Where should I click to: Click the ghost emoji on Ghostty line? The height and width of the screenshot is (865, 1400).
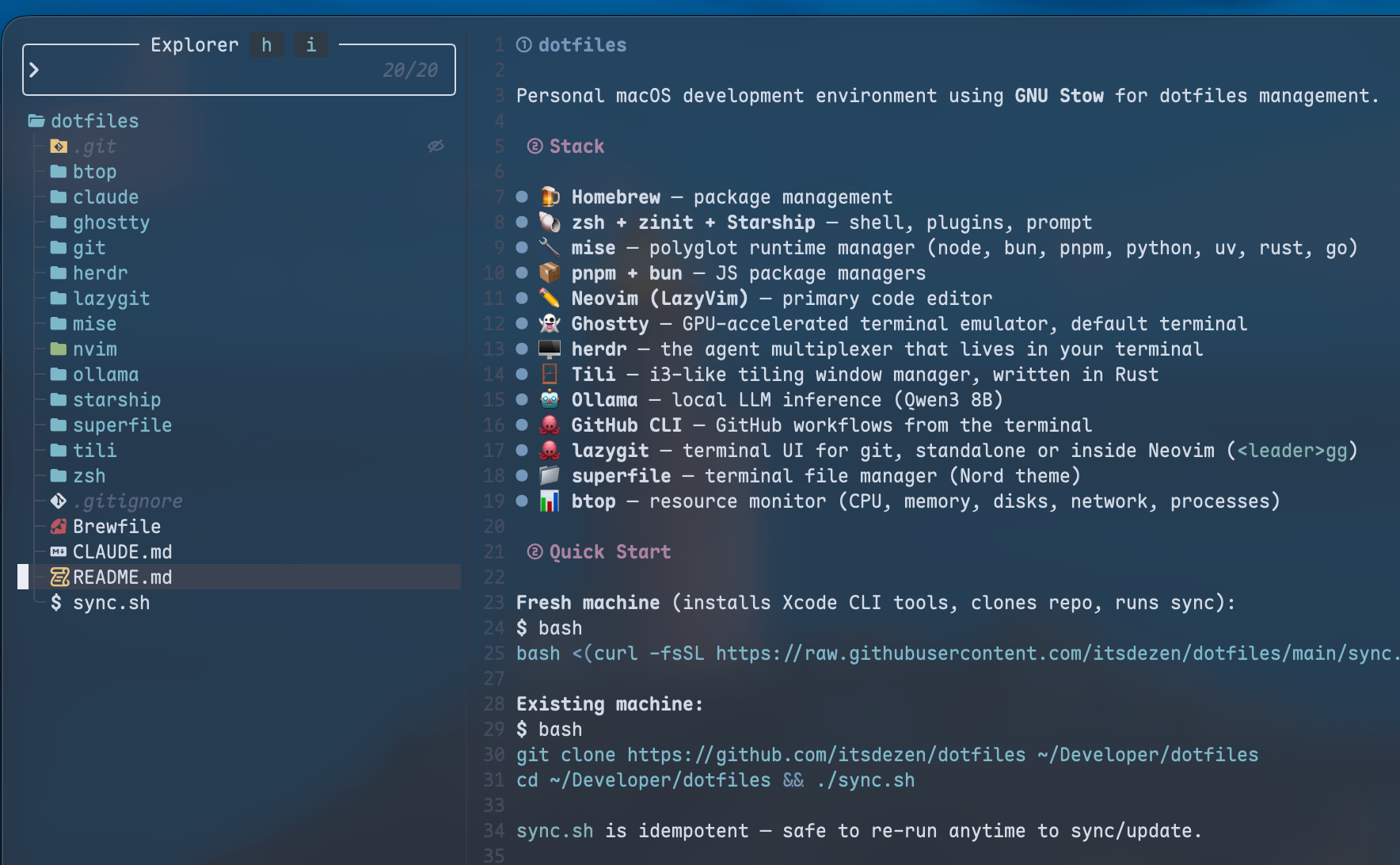pyautogui.click(x=550, y=323)
